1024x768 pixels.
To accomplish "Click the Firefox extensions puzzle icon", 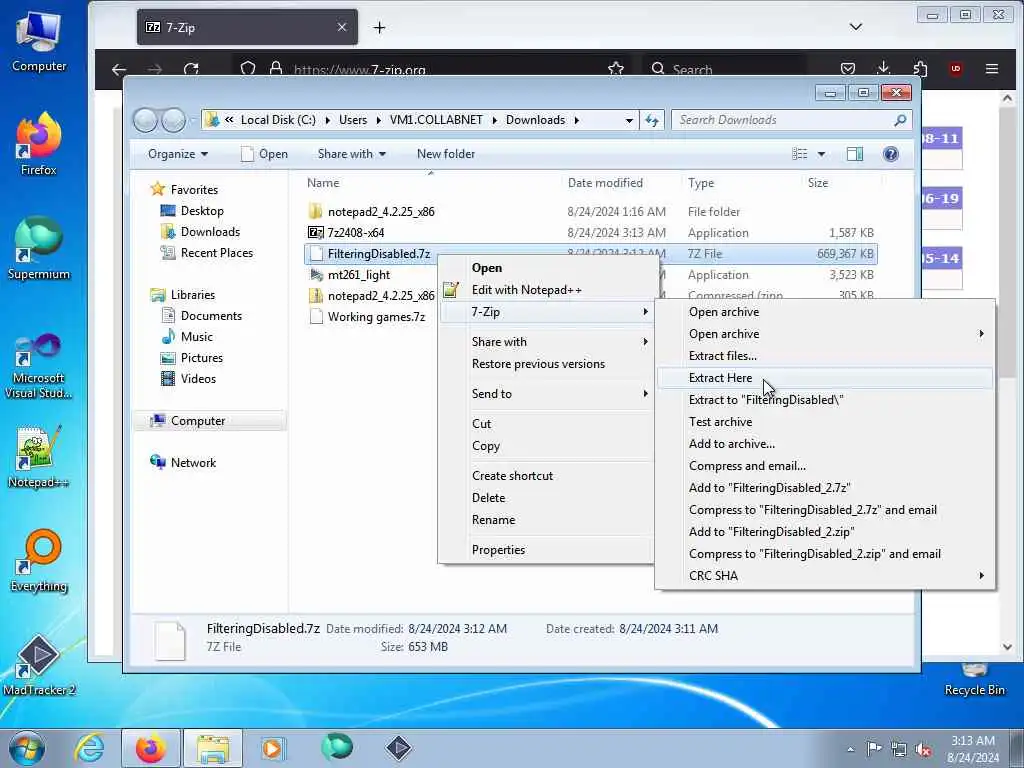I will point(920,69).
